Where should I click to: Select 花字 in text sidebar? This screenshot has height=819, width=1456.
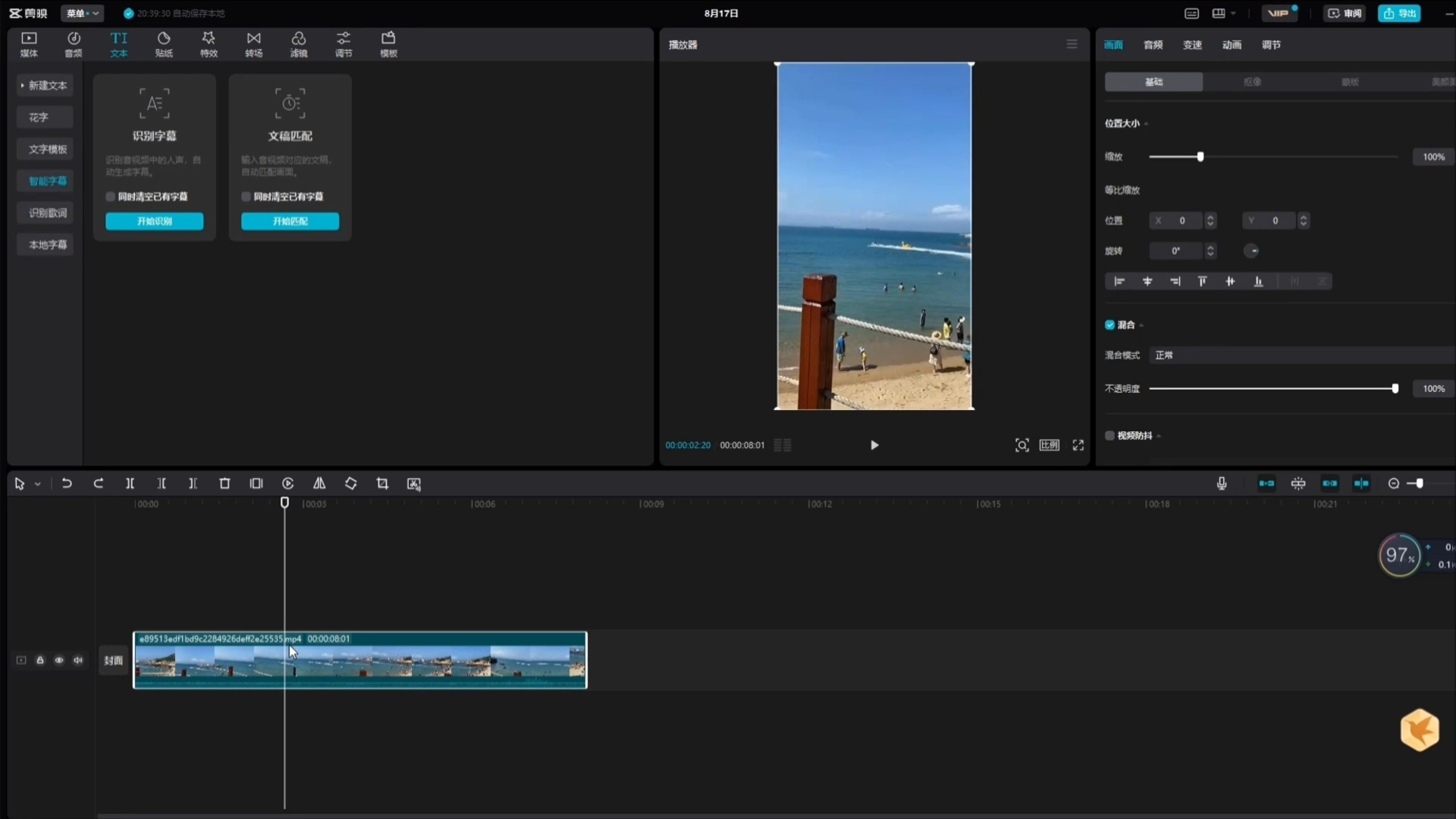tap(44, 117)
